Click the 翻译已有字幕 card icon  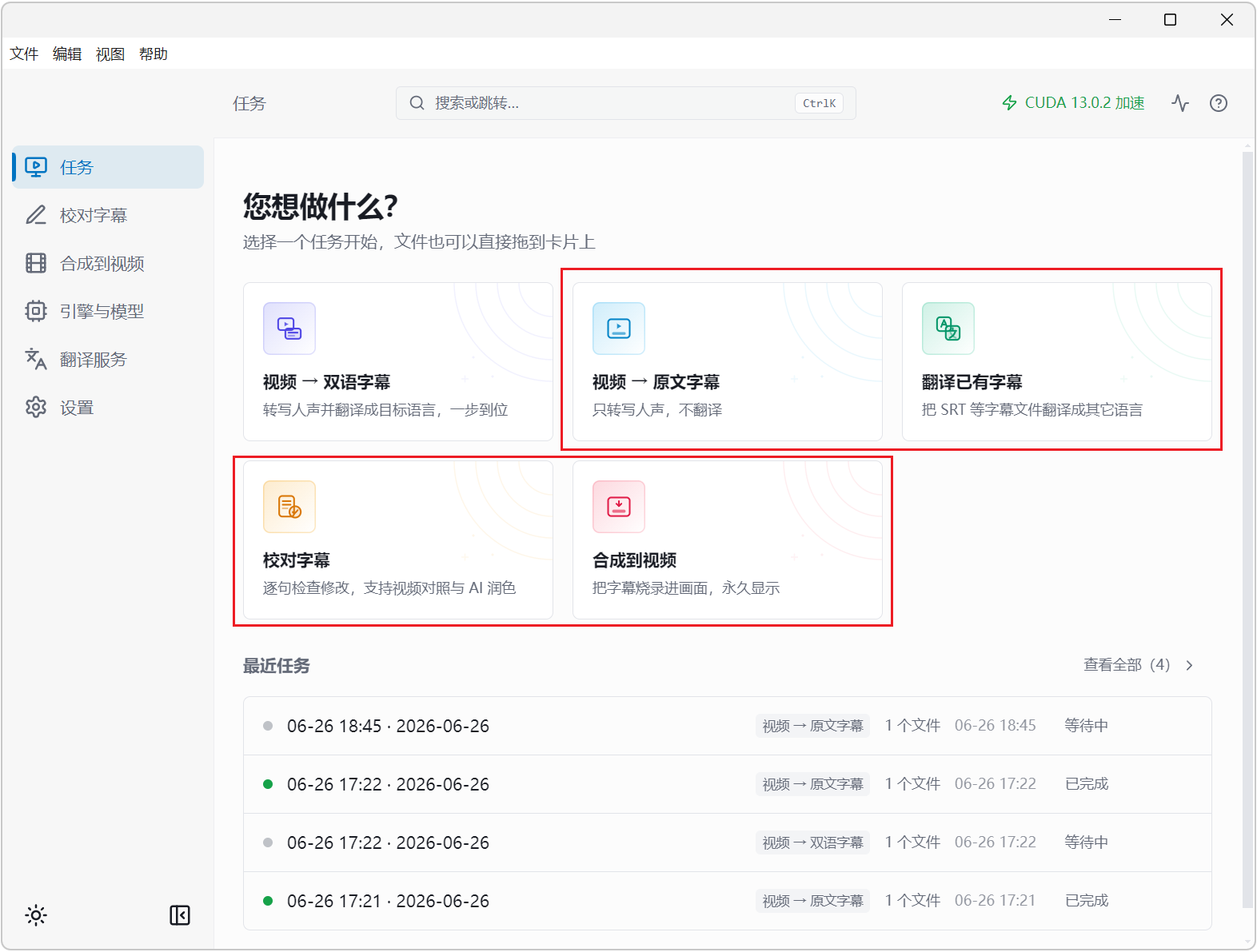pos(948,329)
